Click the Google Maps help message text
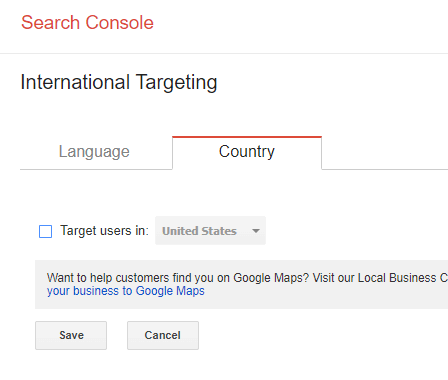448x380 pixels. [x=247, y=278]
